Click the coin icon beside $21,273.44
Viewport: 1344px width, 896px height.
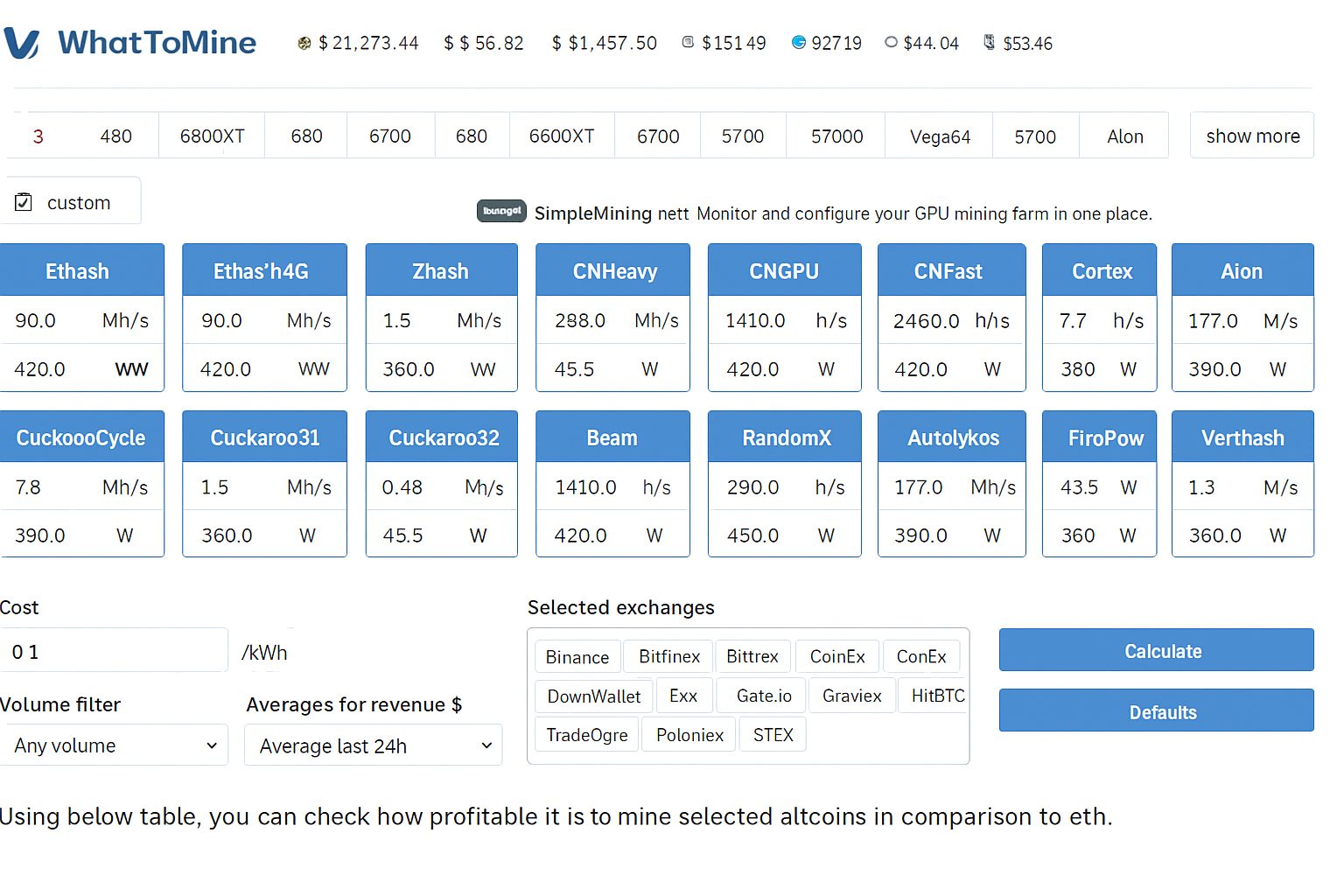coord(304,43)
